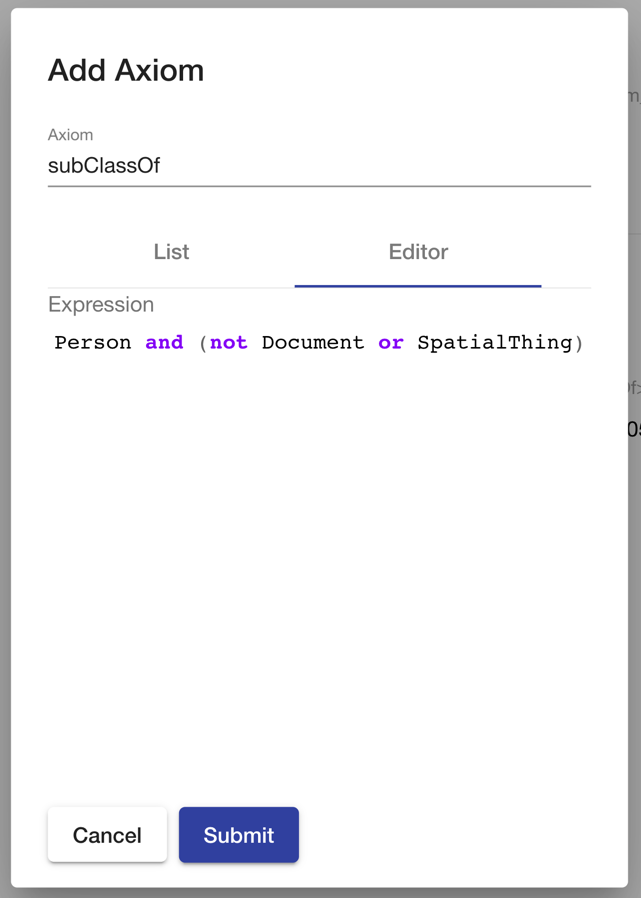Screen dimensions: 641x898
Task: Submit the subClassOf axiom
Action: (238, 835)
